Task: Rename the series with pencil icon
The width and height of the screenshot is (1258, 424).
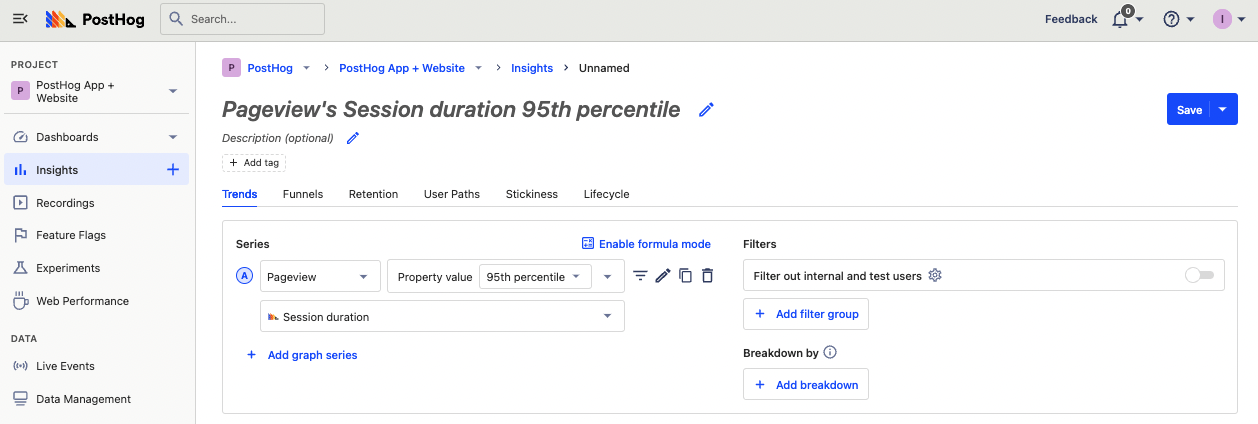Action: tap(663, 276)
